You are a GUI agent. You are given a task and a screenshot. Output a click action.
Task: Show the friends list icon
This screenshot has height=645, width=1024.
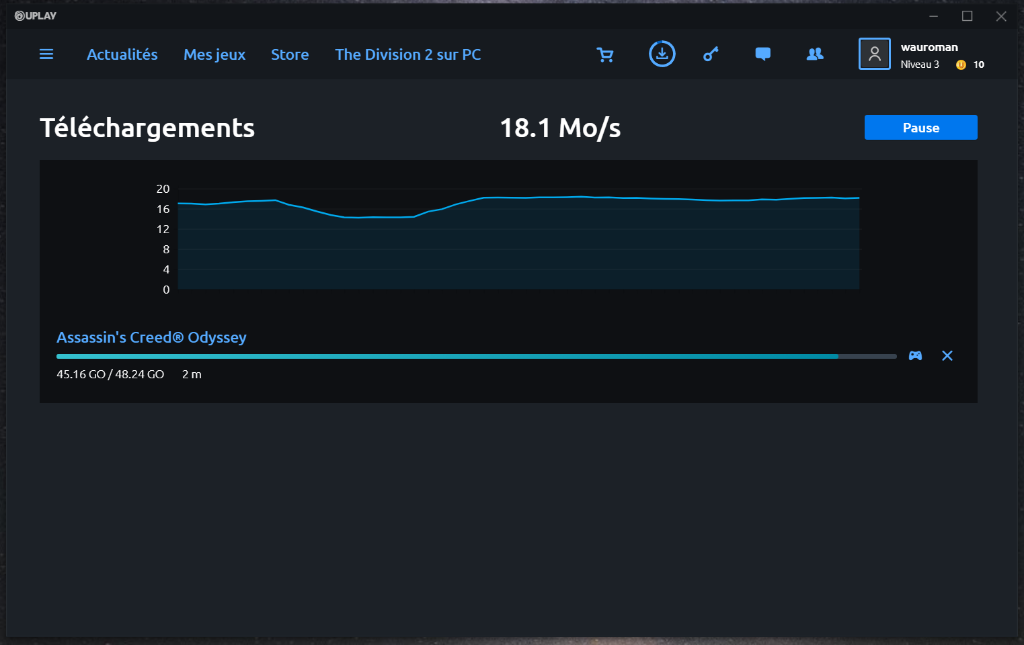pyautogui.click(x=815, y=55)
